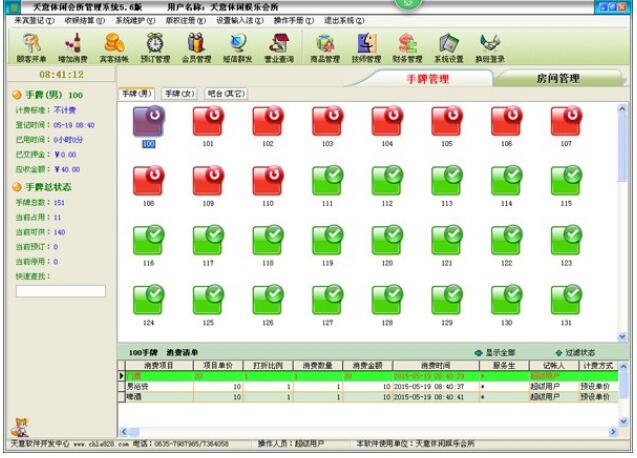Image resolution: width=637 pixels, height=458 pixels.
Task: Select available green wristband 124
Action: [149, 300]
